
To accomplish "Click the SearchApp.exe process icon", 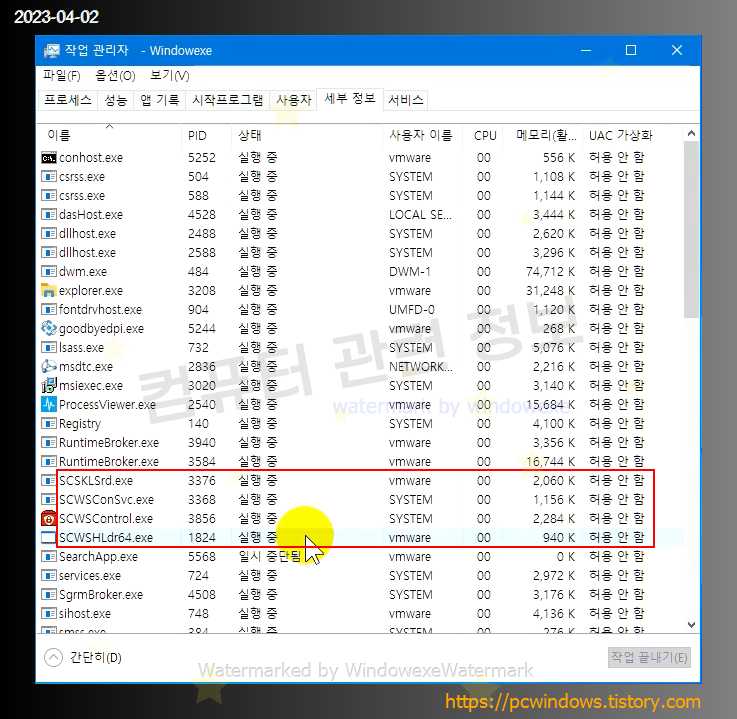I will click(x=48, y=556).
